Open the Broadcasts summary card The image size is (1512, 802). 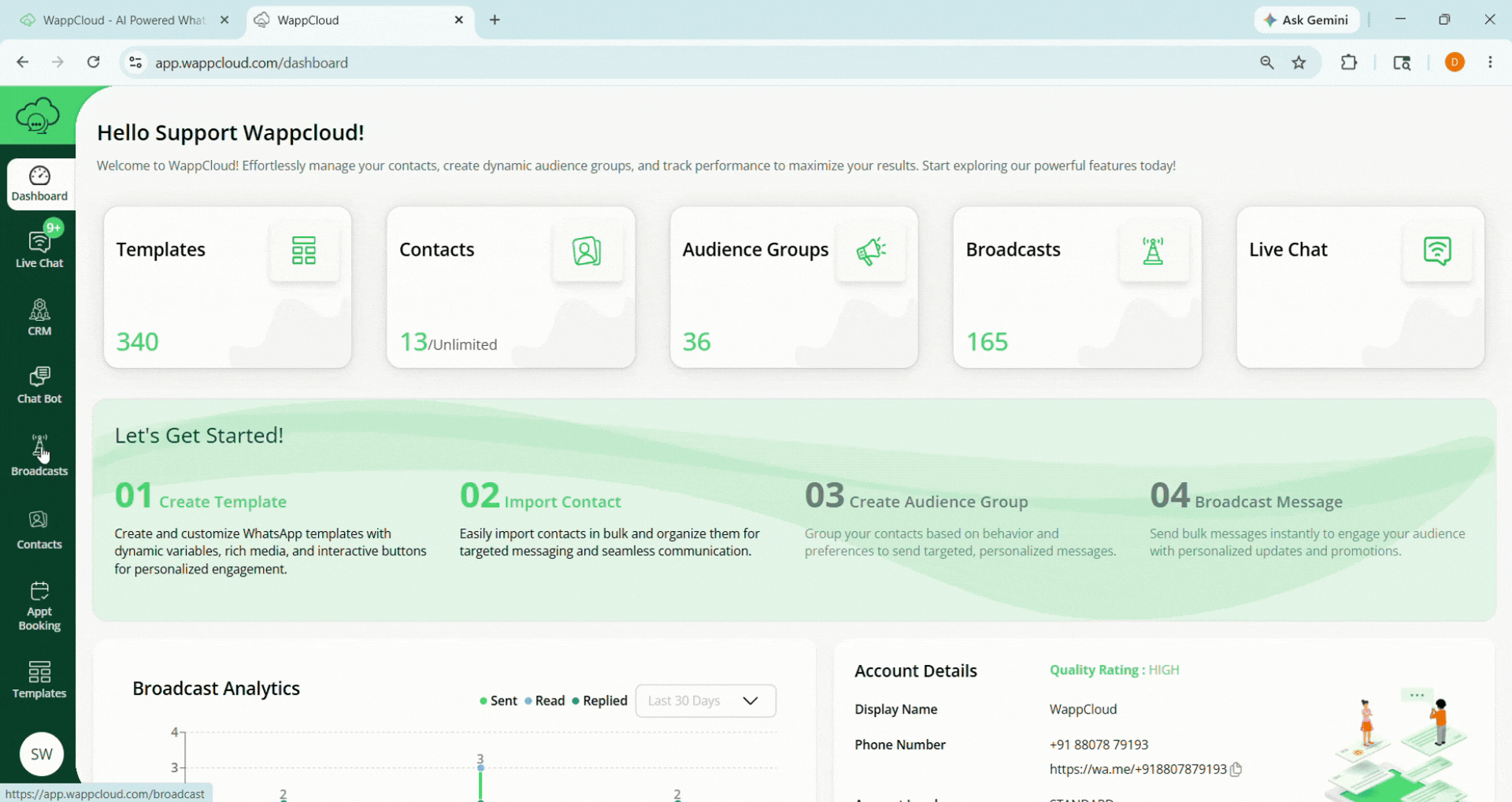coord(1077,288)
